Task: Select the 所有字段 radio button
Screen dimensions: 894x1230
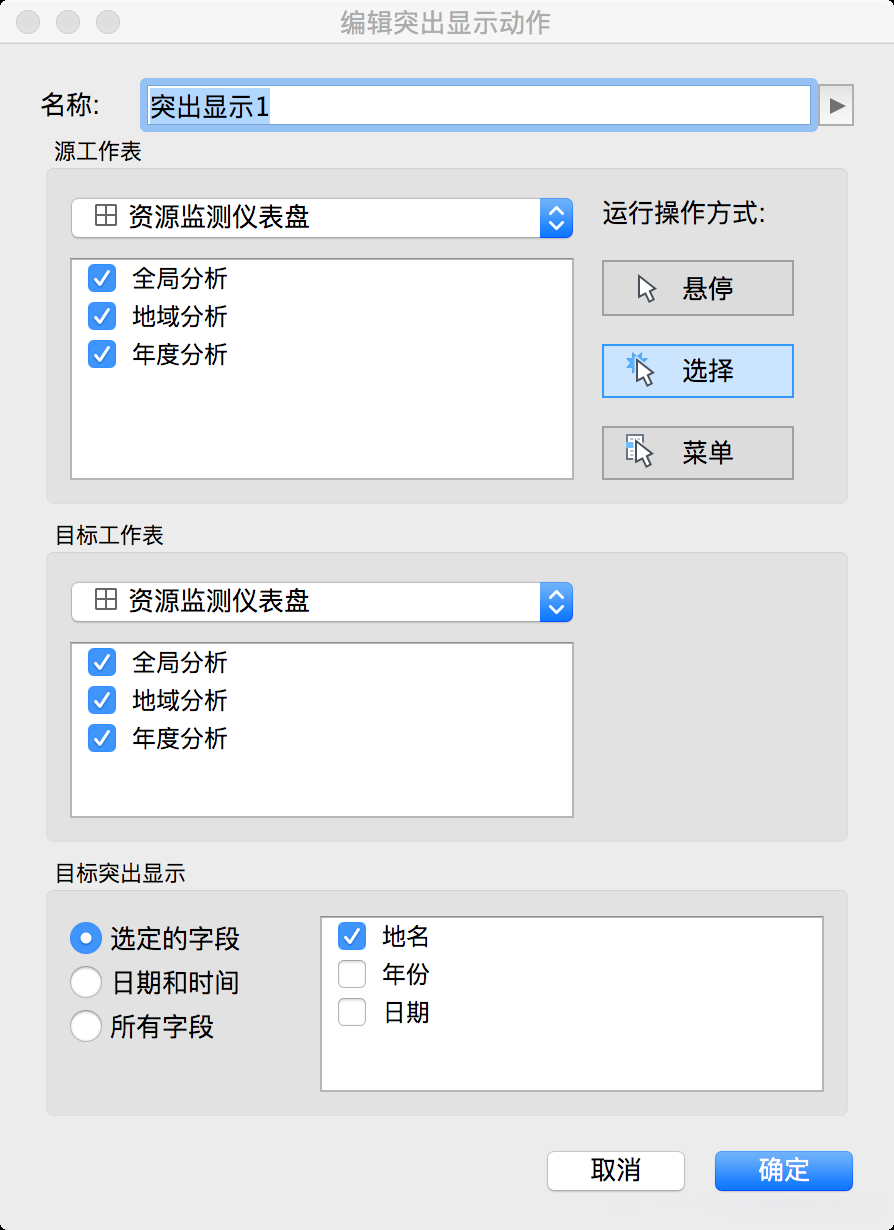Action: click(x=86, y=1026)
